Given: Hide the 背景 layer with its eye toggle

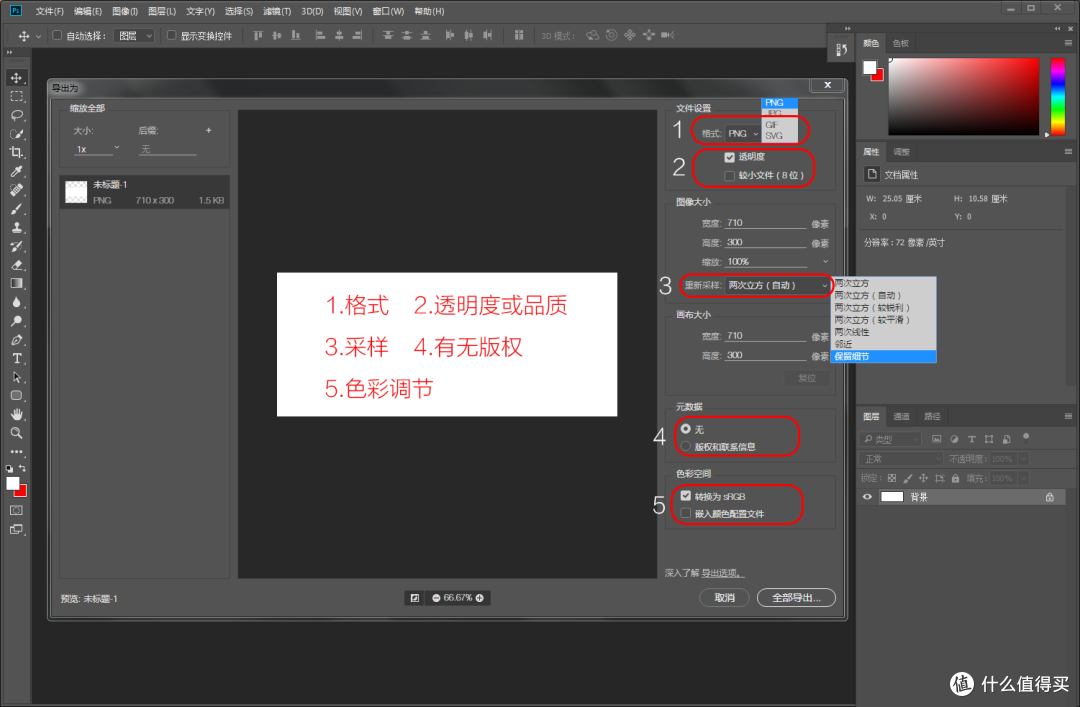Looking at the screenshot, I should 867,496.
